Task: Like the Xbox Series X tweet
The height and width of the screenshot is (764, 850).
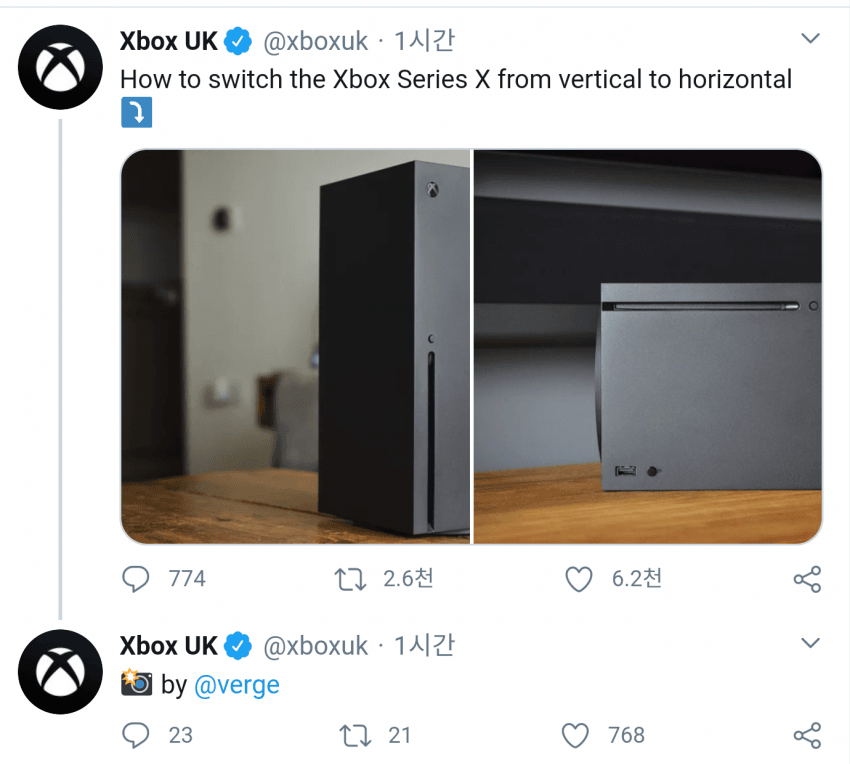Action: (579, 578)
